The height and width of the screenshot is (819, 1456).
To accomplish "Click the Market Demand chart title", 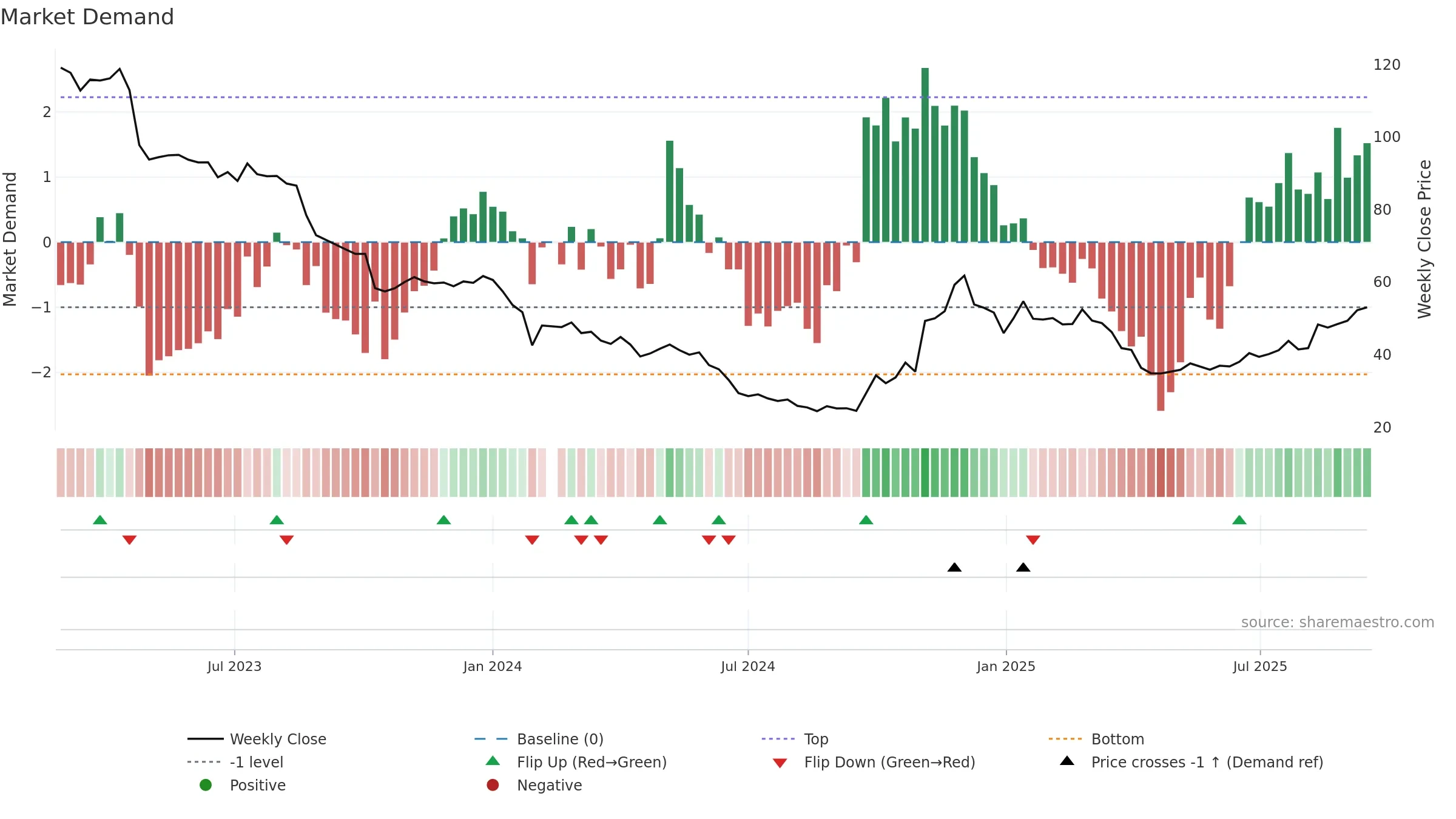I will (87, 17).
